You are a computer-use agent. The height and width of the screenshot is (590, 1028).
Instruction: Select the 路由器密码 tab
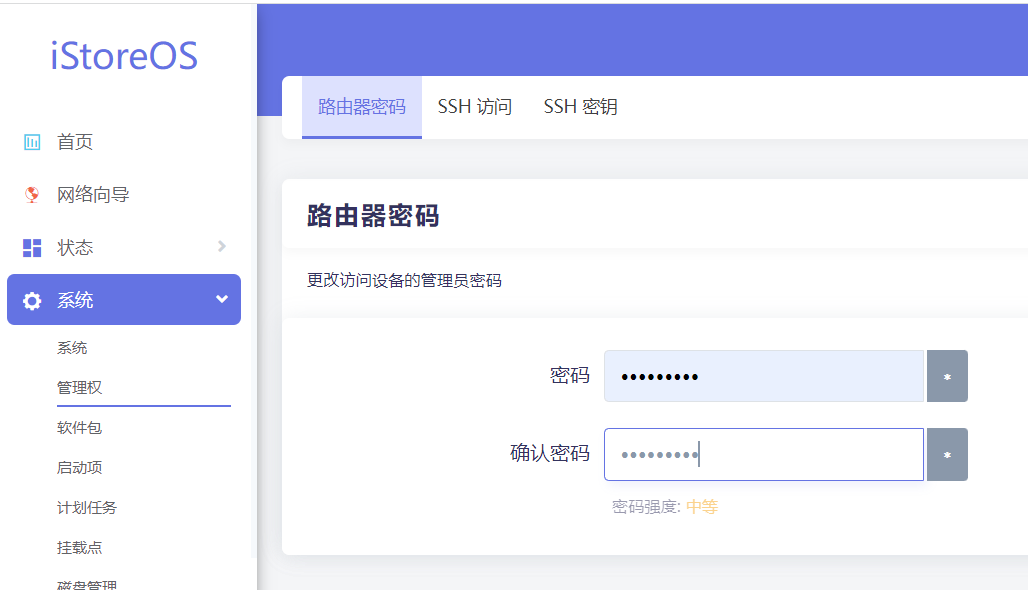point(361,106)
